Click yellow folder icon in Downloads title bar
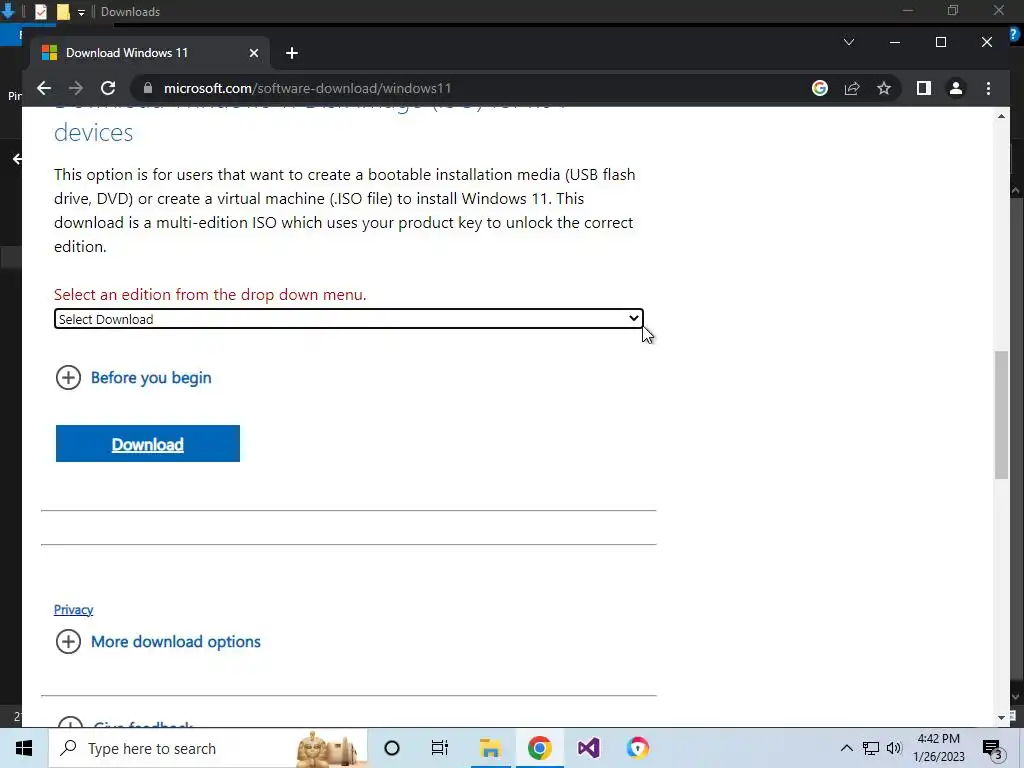The image size is (1024, 768). (63, 12)
